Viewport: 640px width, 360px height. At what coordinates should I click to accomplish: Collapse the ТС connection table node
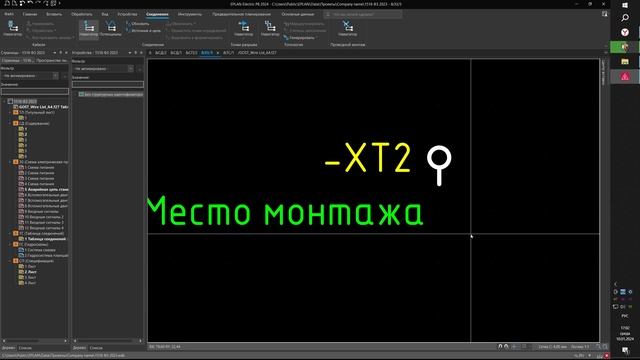[10, 233]
